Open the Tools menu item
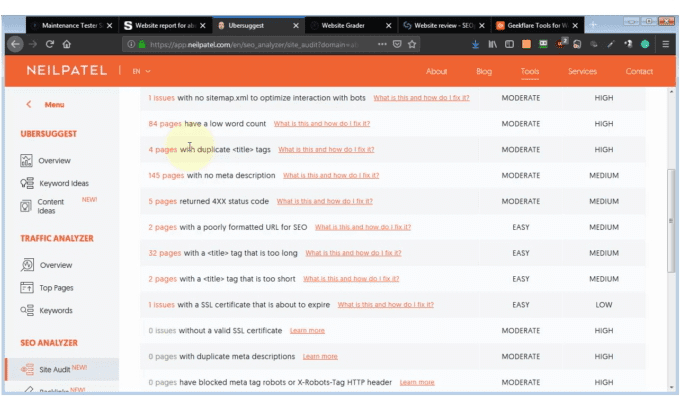 (x=530, y=71)
